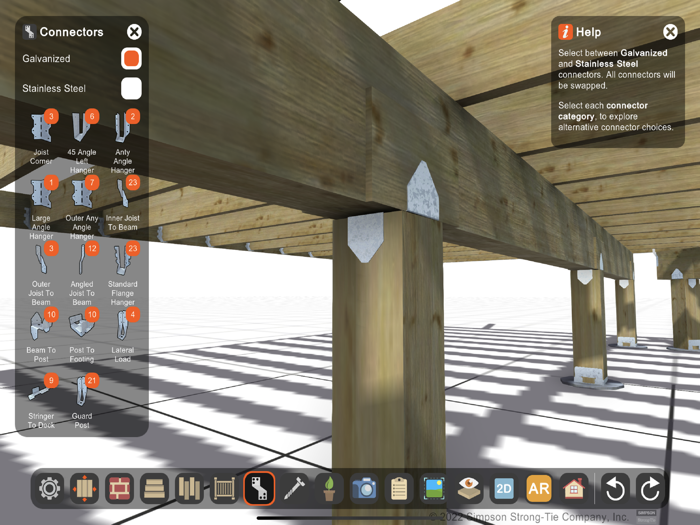
Task: Open the Beam To Post connector category
Action: pyautogui.click(x=41, y=336)
